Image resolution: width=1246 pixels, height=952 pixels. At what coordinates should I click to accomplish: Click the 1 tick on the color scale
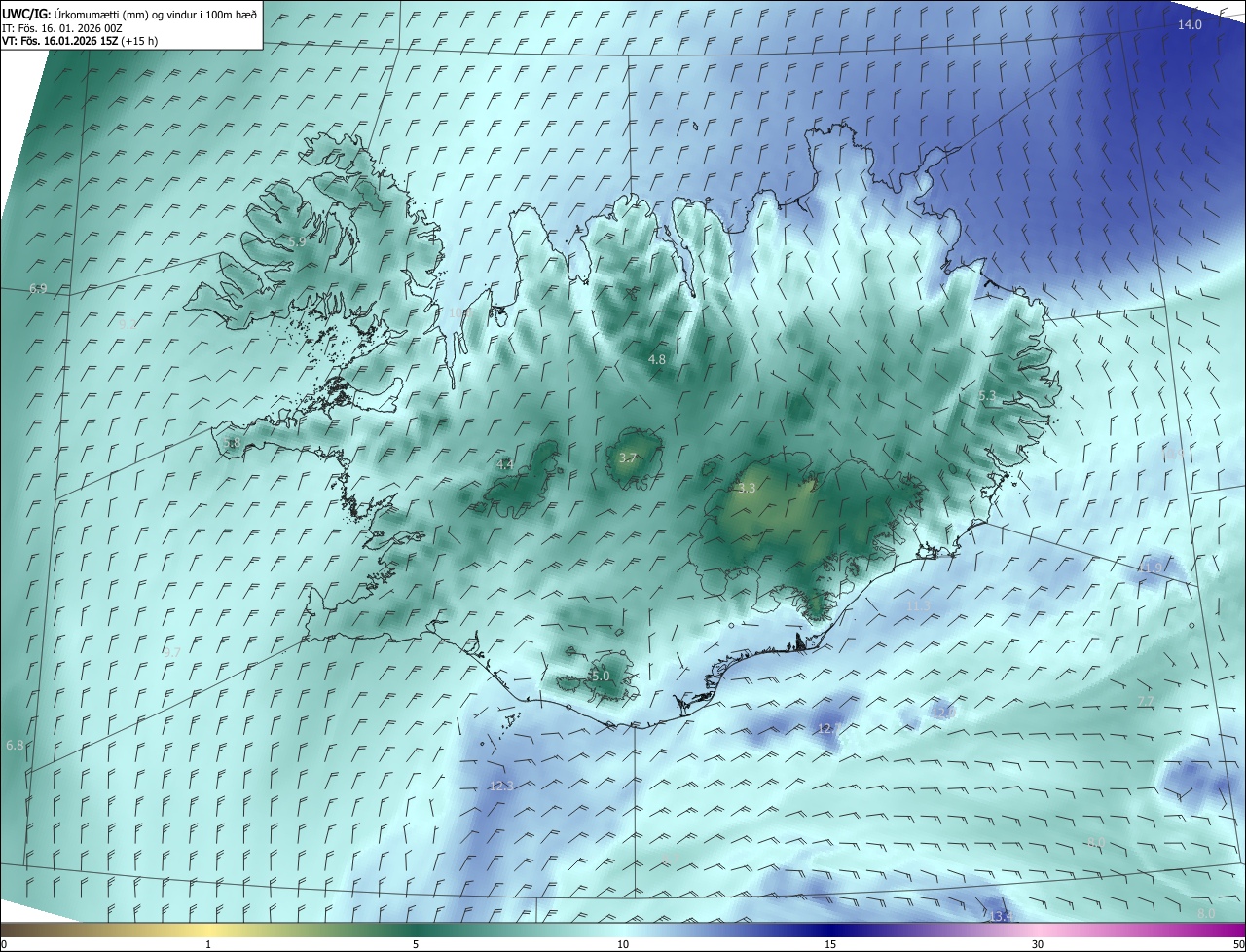[208, 944]
